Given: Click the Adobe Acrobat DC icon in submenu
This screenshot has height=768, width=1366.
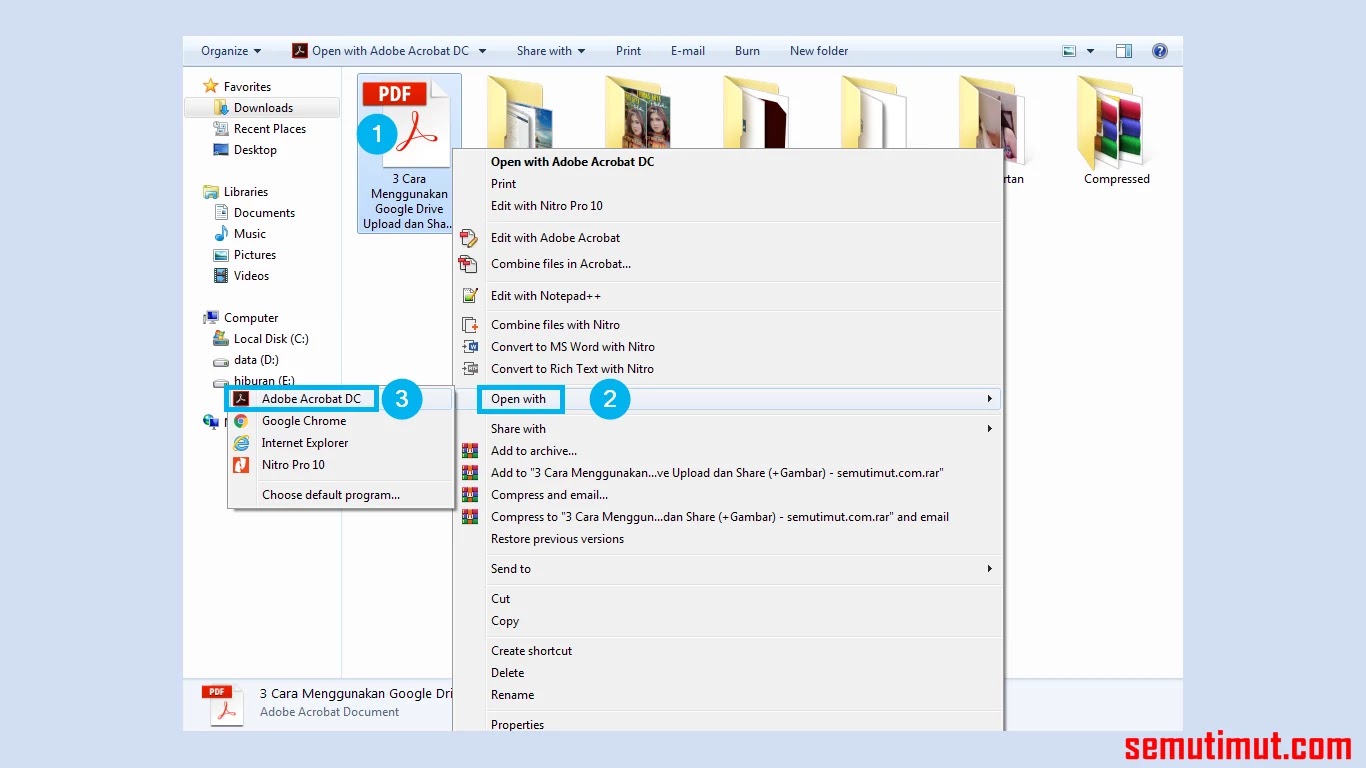Looking at the screenshot, I should coord(240,399).
